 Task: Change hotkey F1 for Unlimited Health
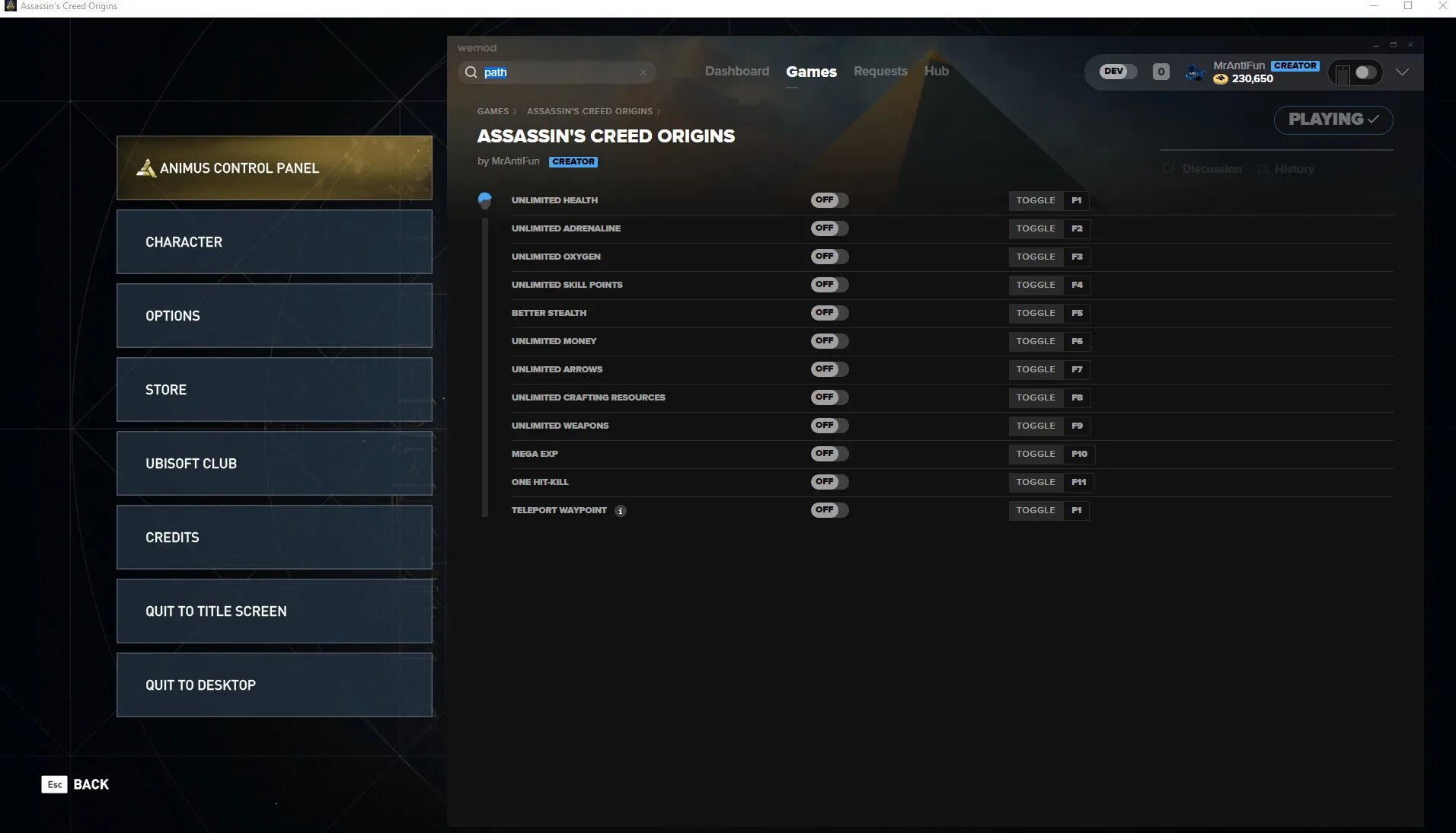(1077, 201)
